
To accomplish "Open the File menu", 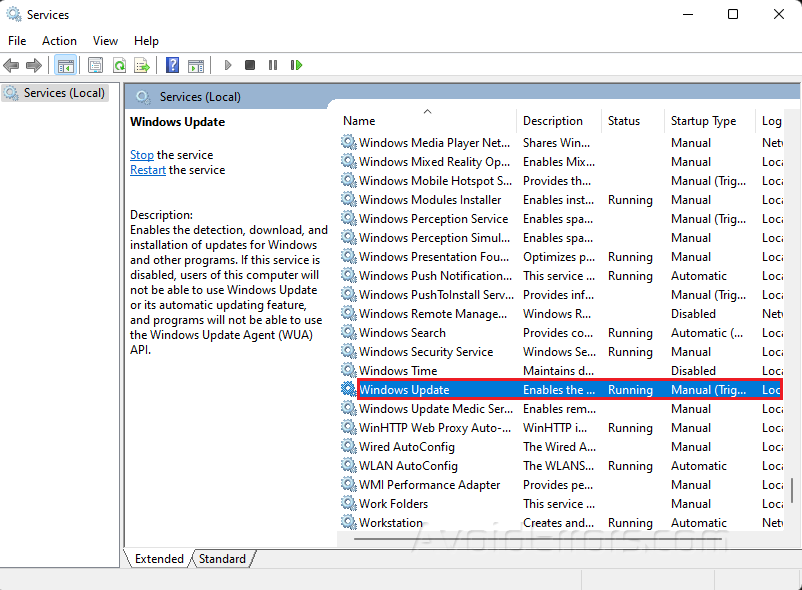I will (x=17, y=41).
